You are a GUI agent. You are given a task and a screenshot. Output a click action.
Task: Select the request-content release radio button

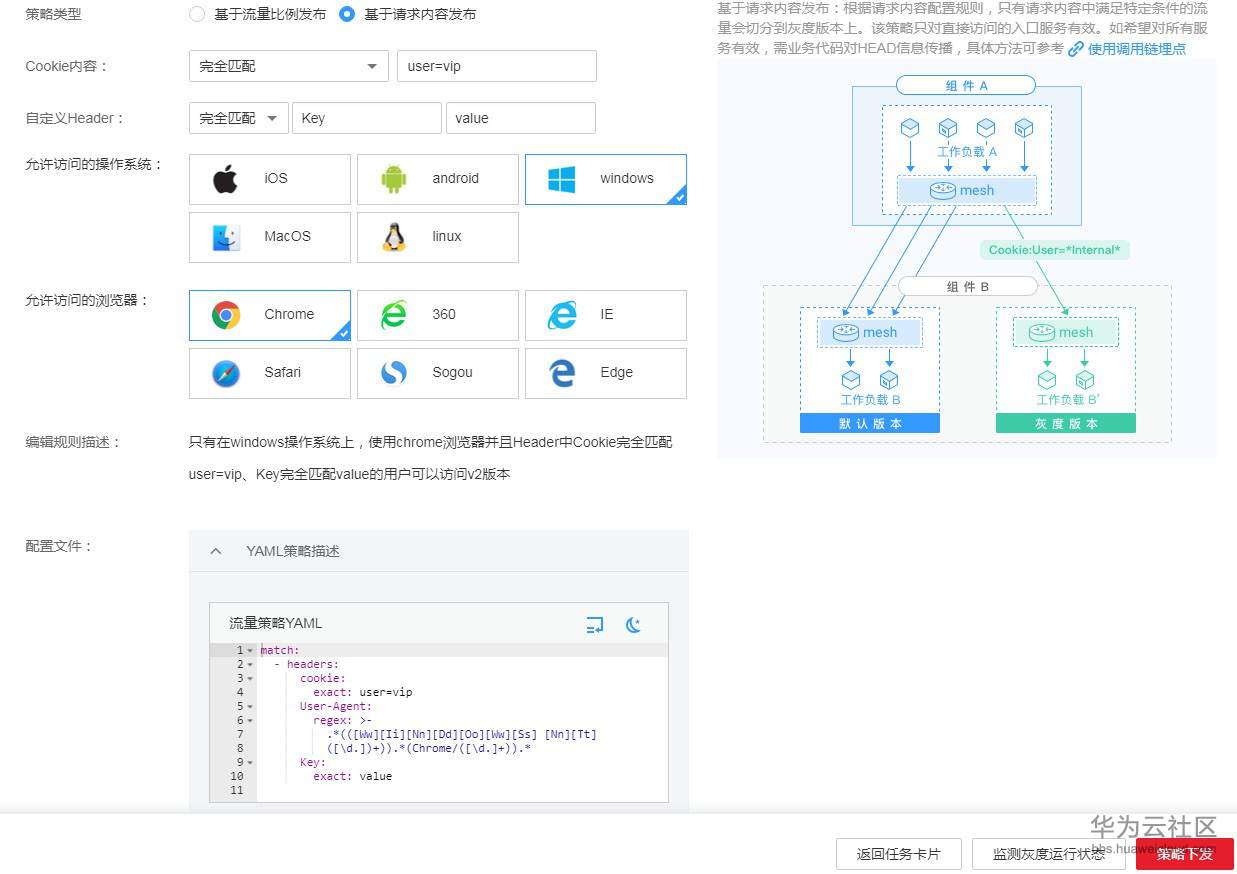click(x=347, y=14)
